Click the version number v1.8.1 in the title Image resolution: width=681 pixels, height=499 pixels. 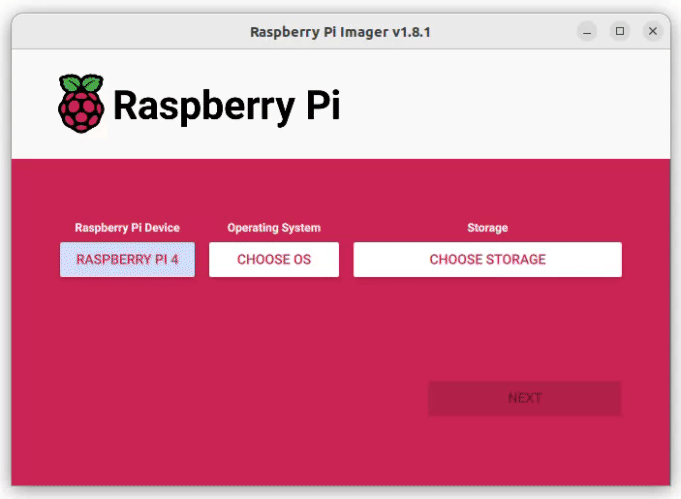[x=411, y=32]
